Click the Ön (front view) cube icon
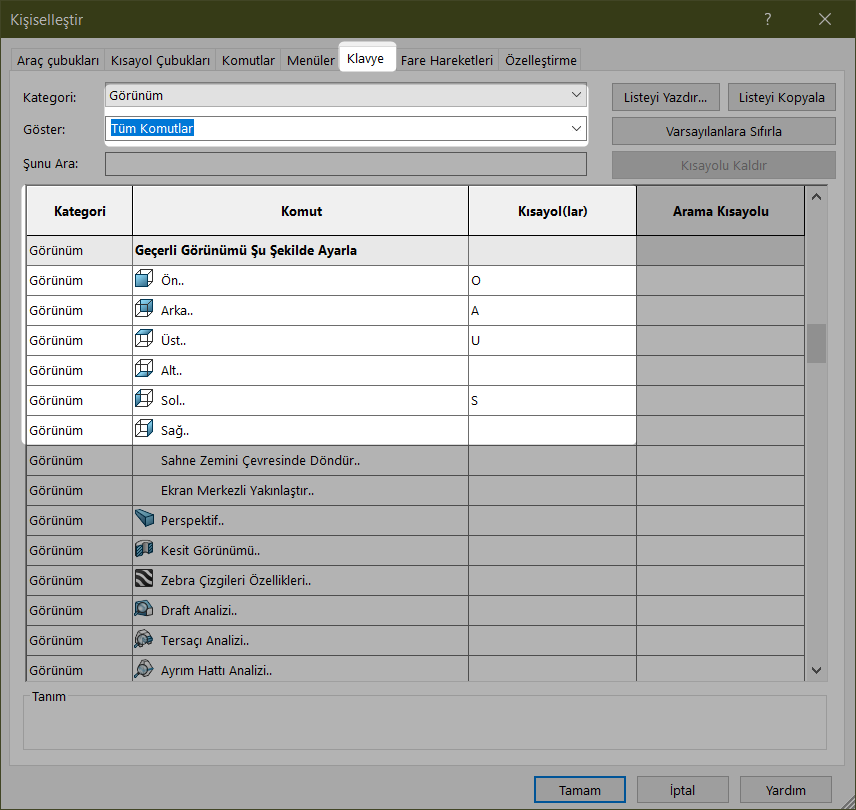 coord(144,279)
